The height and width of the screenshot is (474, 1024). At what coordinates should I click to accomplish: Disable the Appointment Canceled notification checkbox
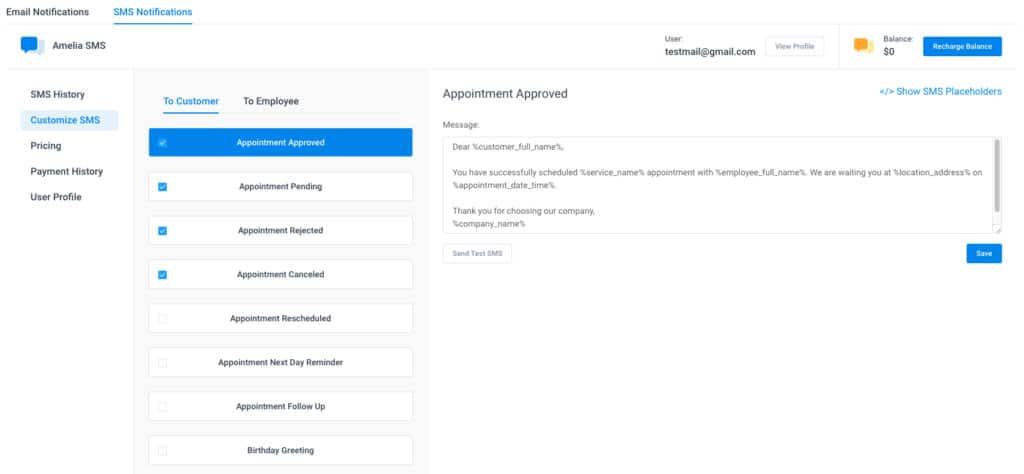coord(163,275)
